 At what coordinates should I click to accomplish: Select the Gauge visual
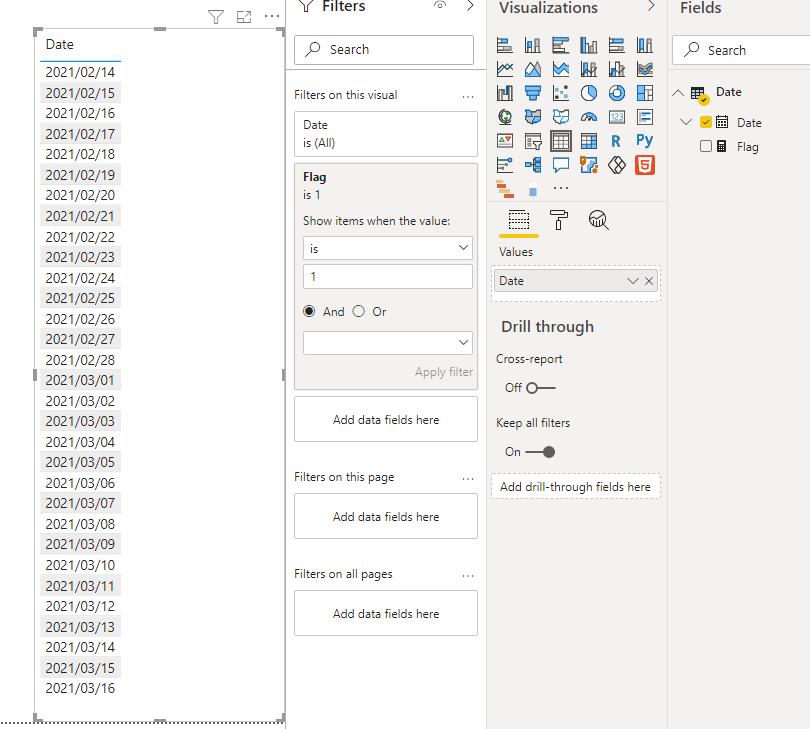click(x=588, y=117)
